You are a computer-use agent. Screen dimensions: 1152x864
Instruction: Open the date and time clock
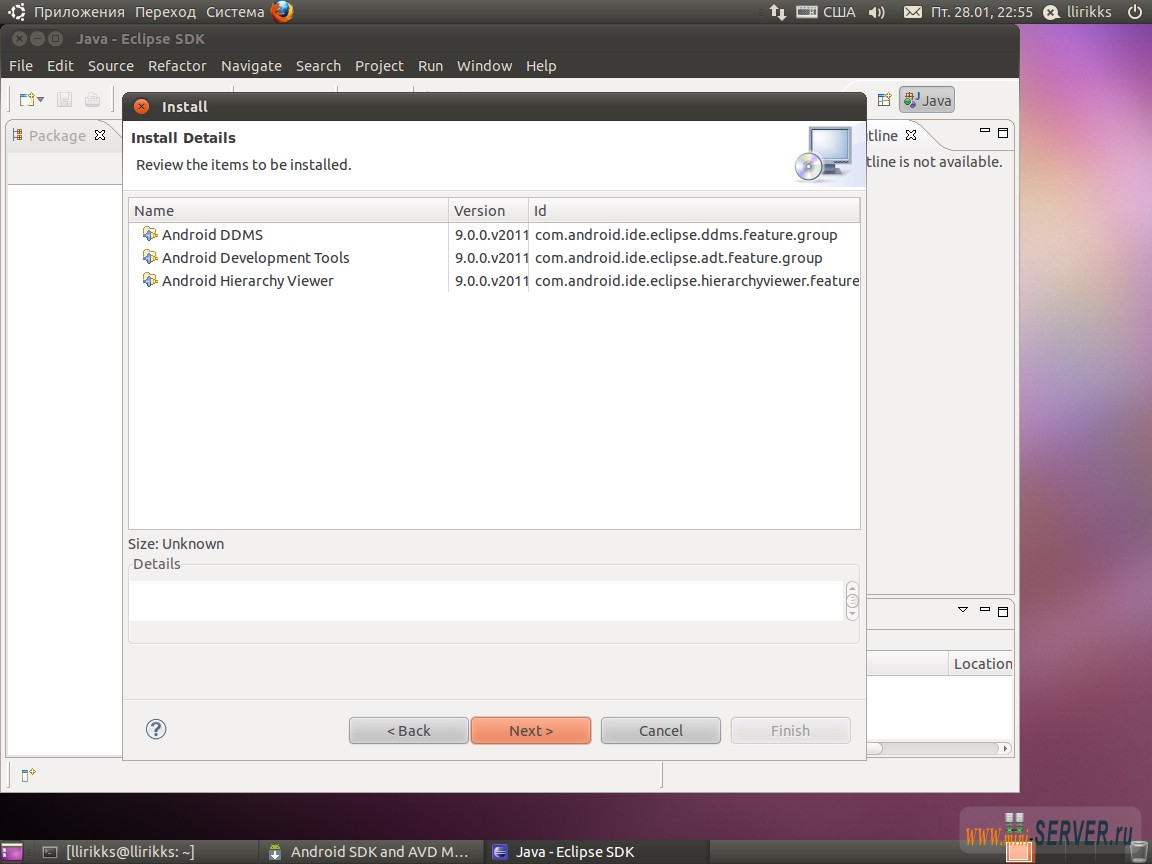[982, 12]
